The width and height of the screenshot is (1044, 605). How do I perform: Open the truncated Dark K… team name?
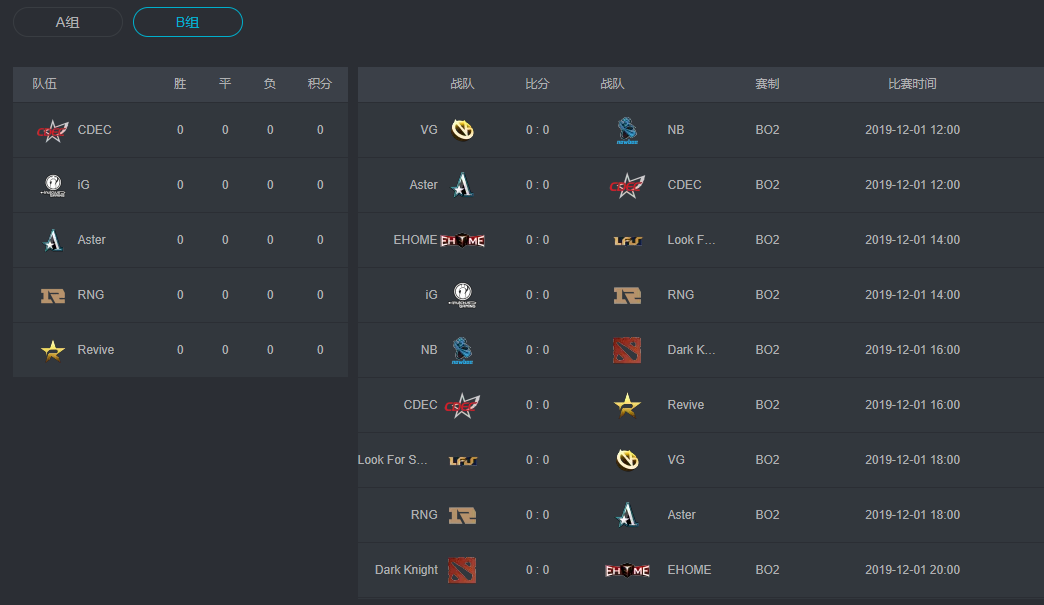(x=691, y=350)
